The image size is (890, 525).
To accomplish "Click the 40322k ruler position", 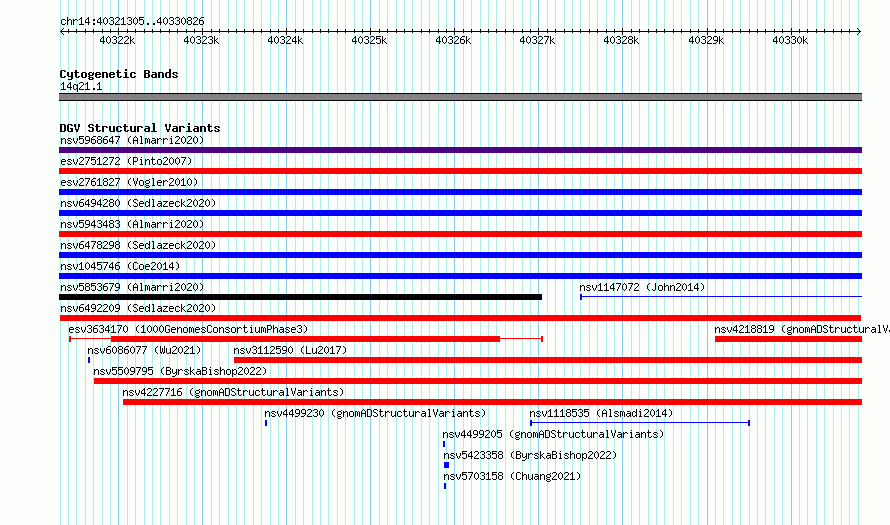I will pos(117,40).
